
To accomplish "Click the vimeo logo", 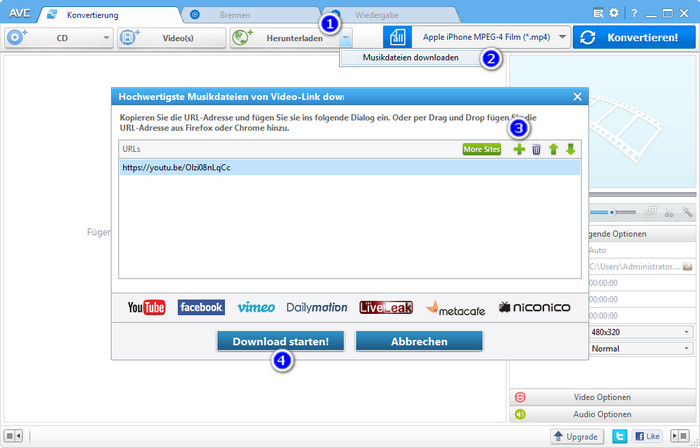I will tap(256, 307).
